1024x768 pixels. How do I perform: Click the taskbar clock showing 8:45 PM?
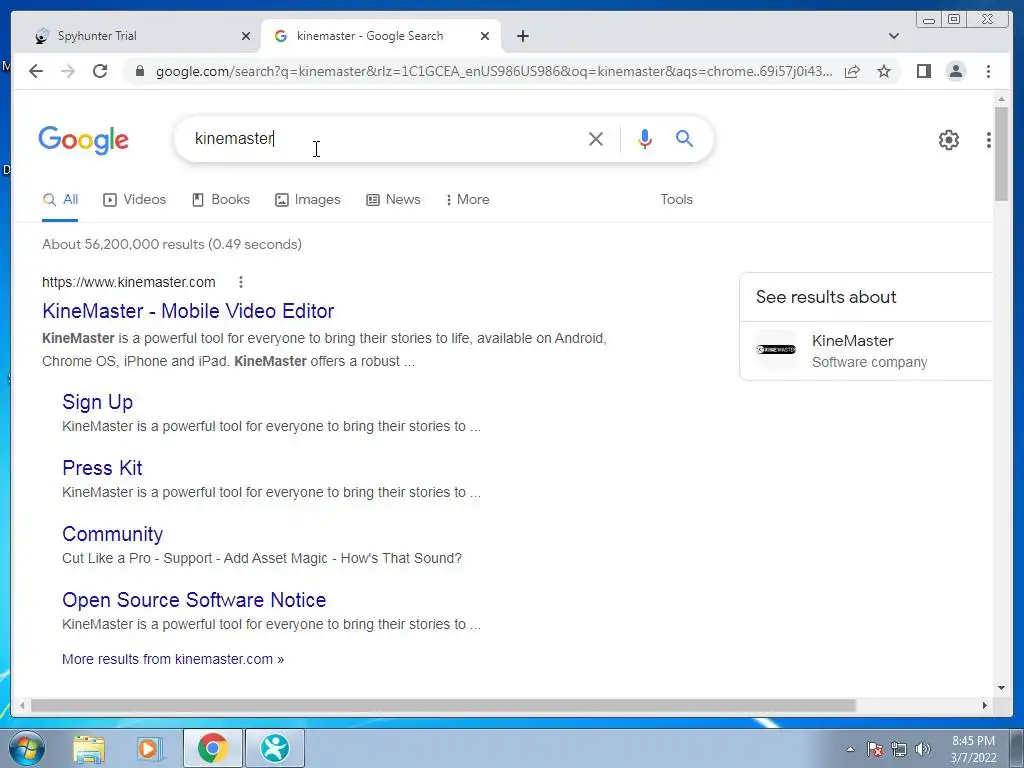tap(973, 749)
